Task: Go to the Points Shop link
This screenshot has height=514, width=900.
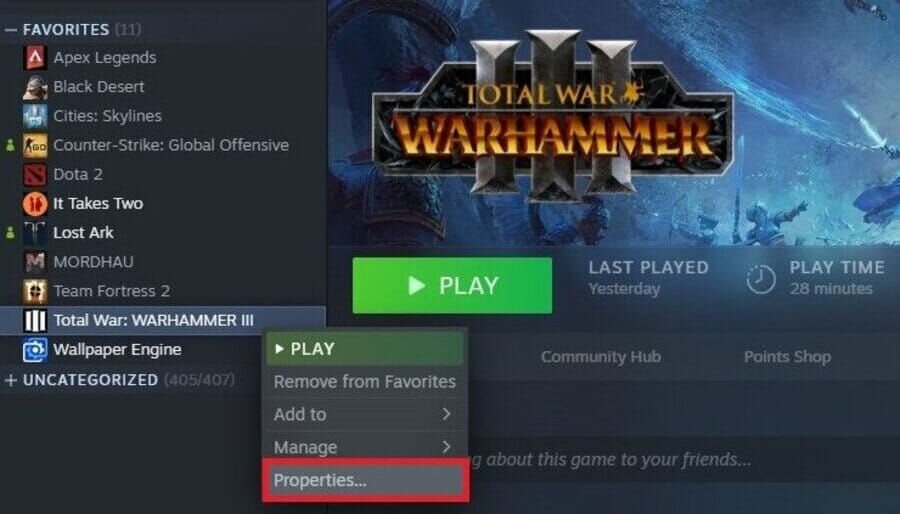Action: 788,356
